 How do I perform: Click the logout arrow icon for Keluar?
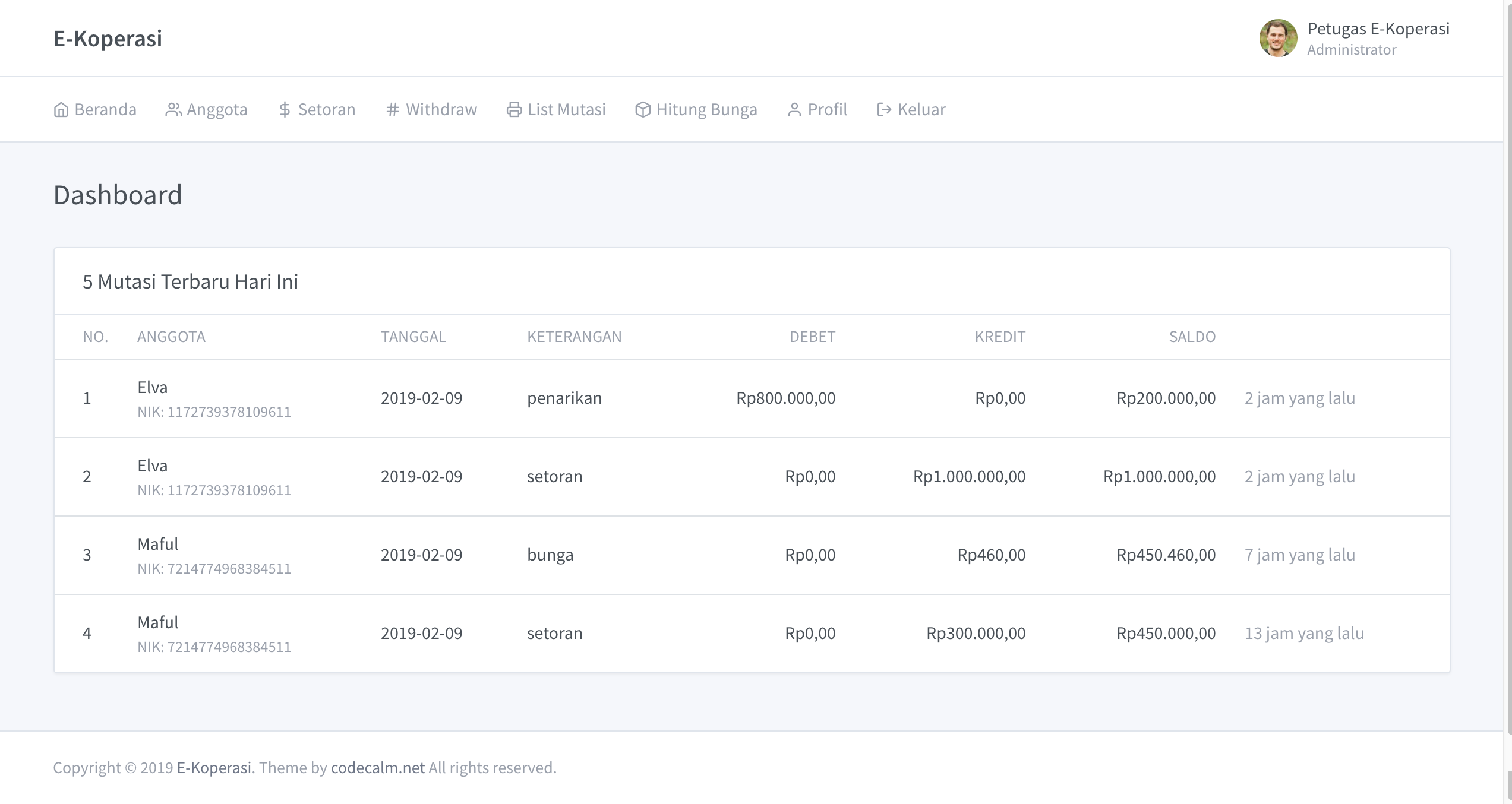tap(884, 110)
